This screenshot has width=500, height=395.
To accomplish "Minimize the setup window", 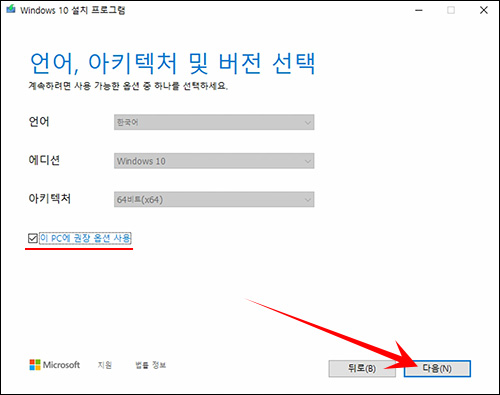I will (x=419, y=10).
